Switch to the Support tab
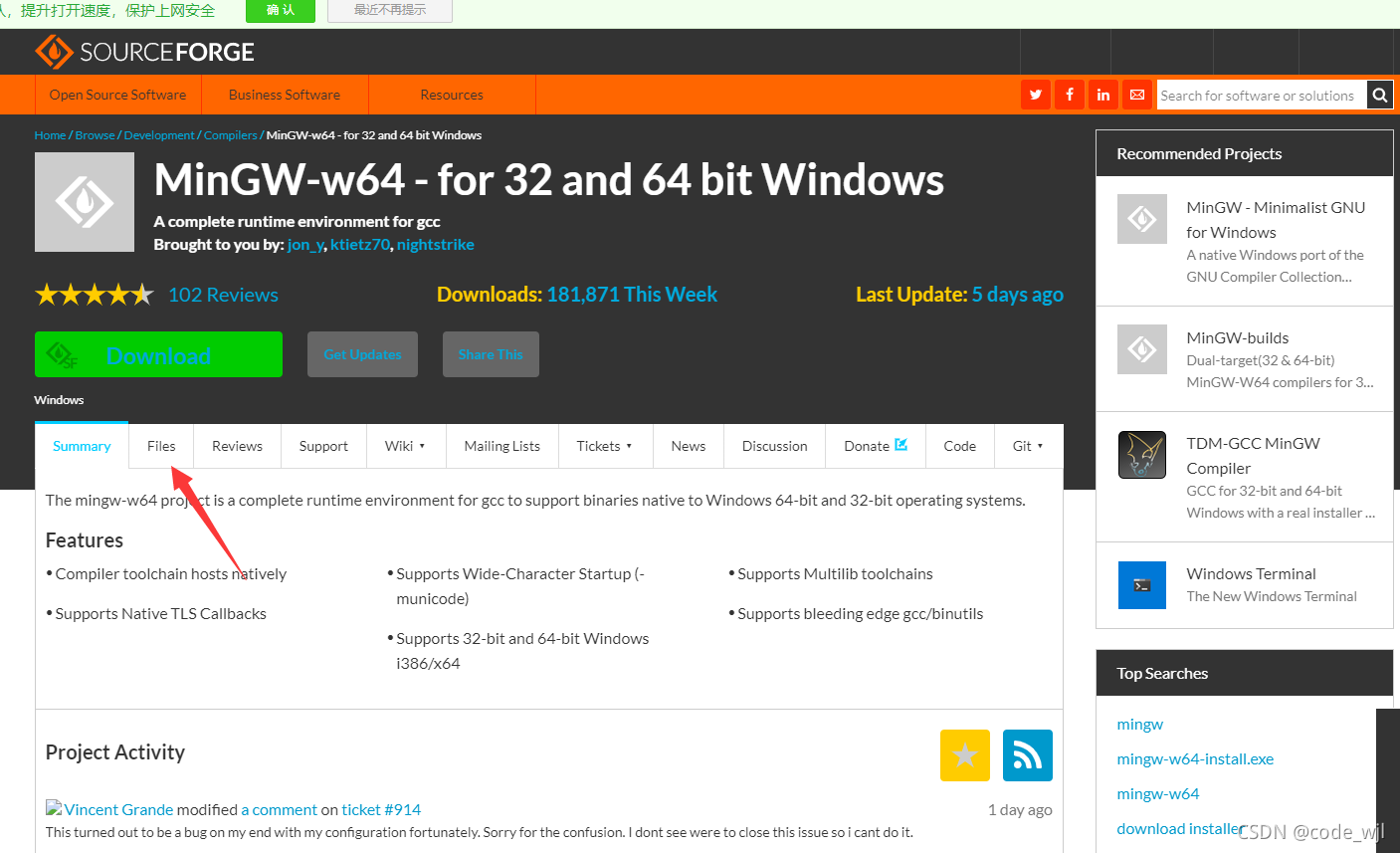The width and height of the screenshot is (1400, 853). point(323,446)
